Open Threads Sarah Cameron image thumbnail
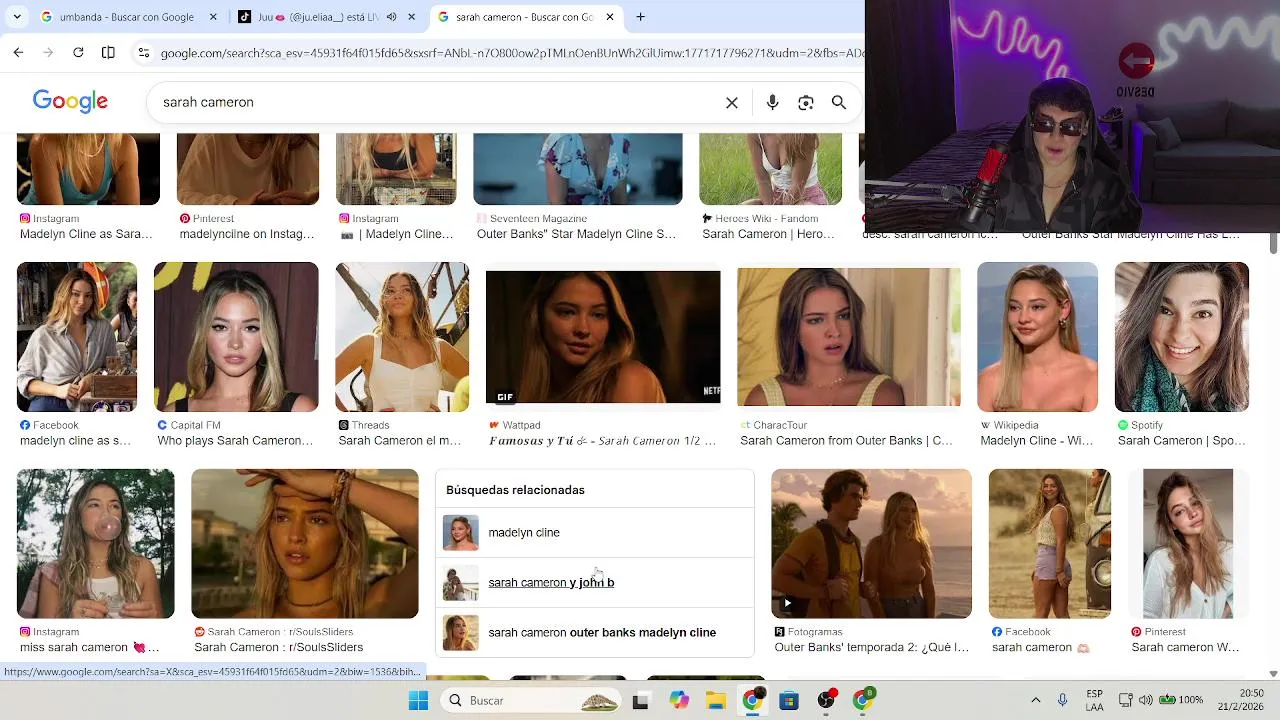 pos(402,337)
